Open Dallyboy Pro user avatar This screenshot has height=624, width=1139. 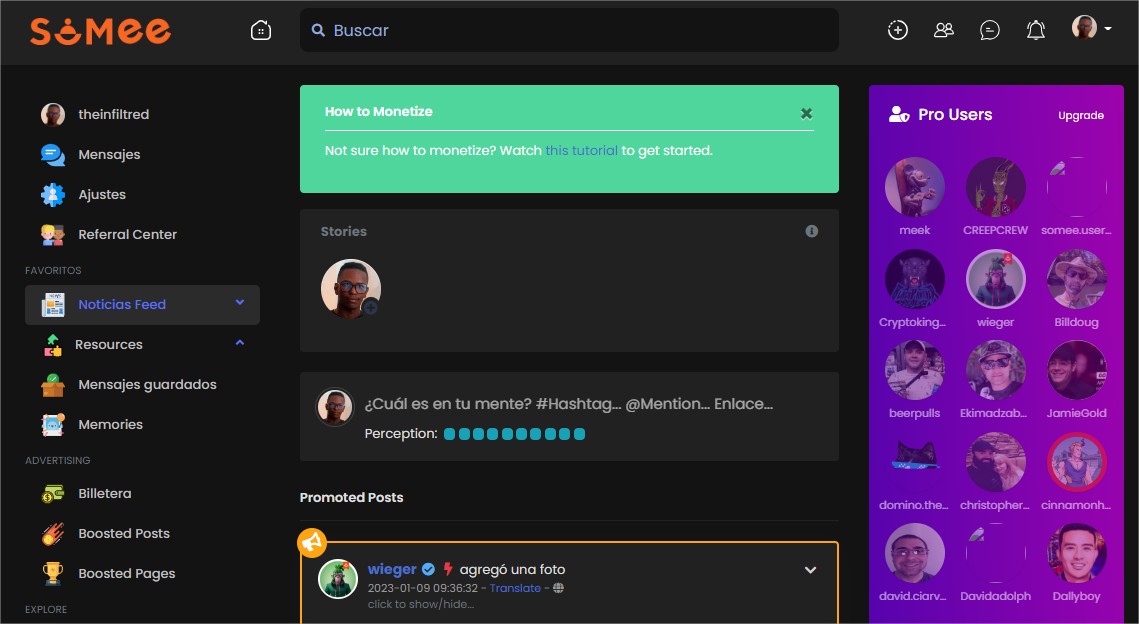[1077, 553]
